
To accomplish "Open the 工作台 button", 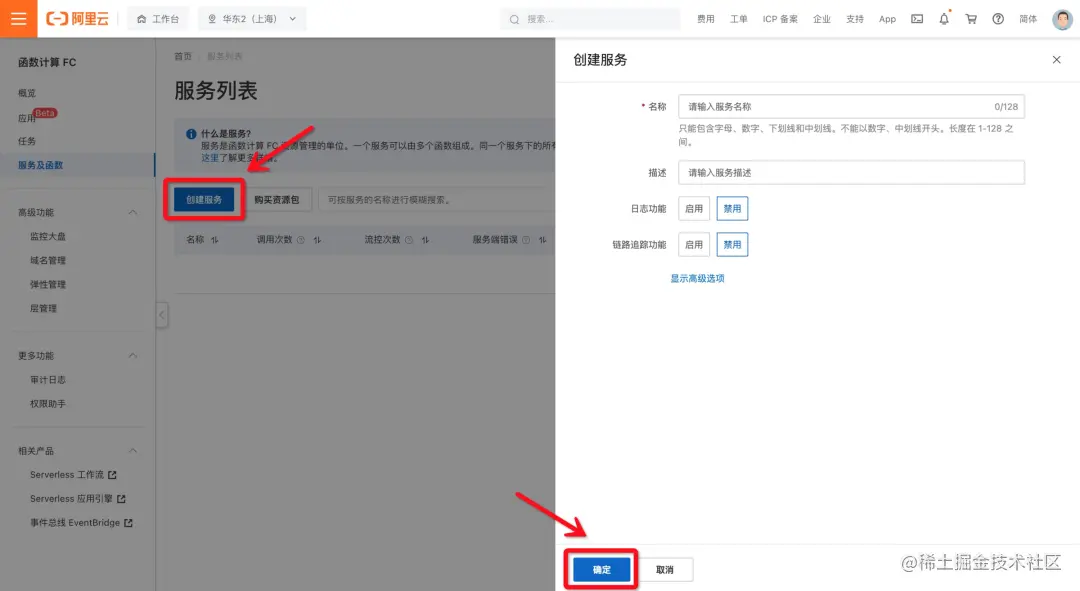I will pyautogui.click(x=158, y=19).
